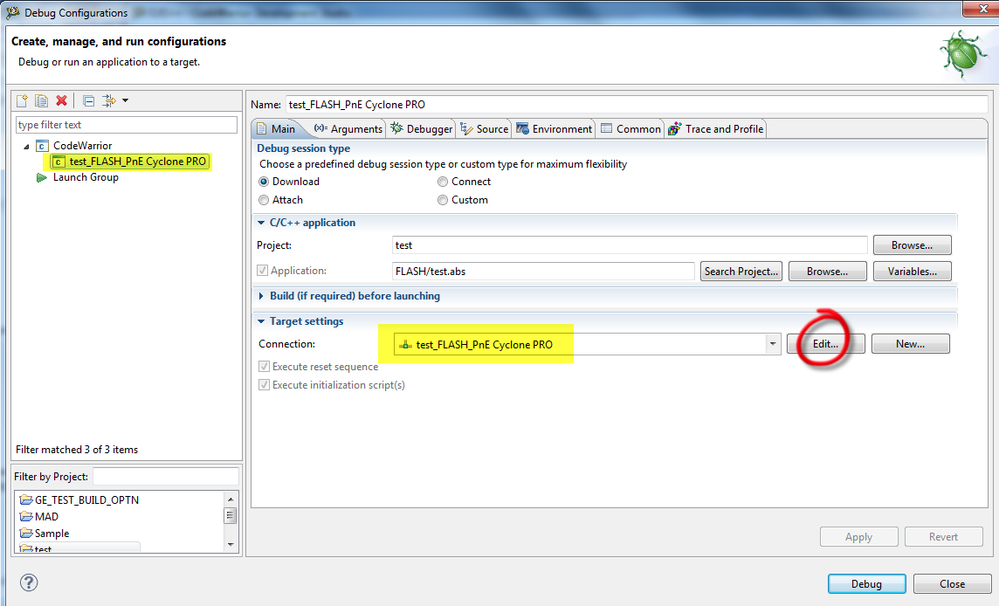Switch to the Main tab
The width and height of the screenshot is (999, 606).
277,129
